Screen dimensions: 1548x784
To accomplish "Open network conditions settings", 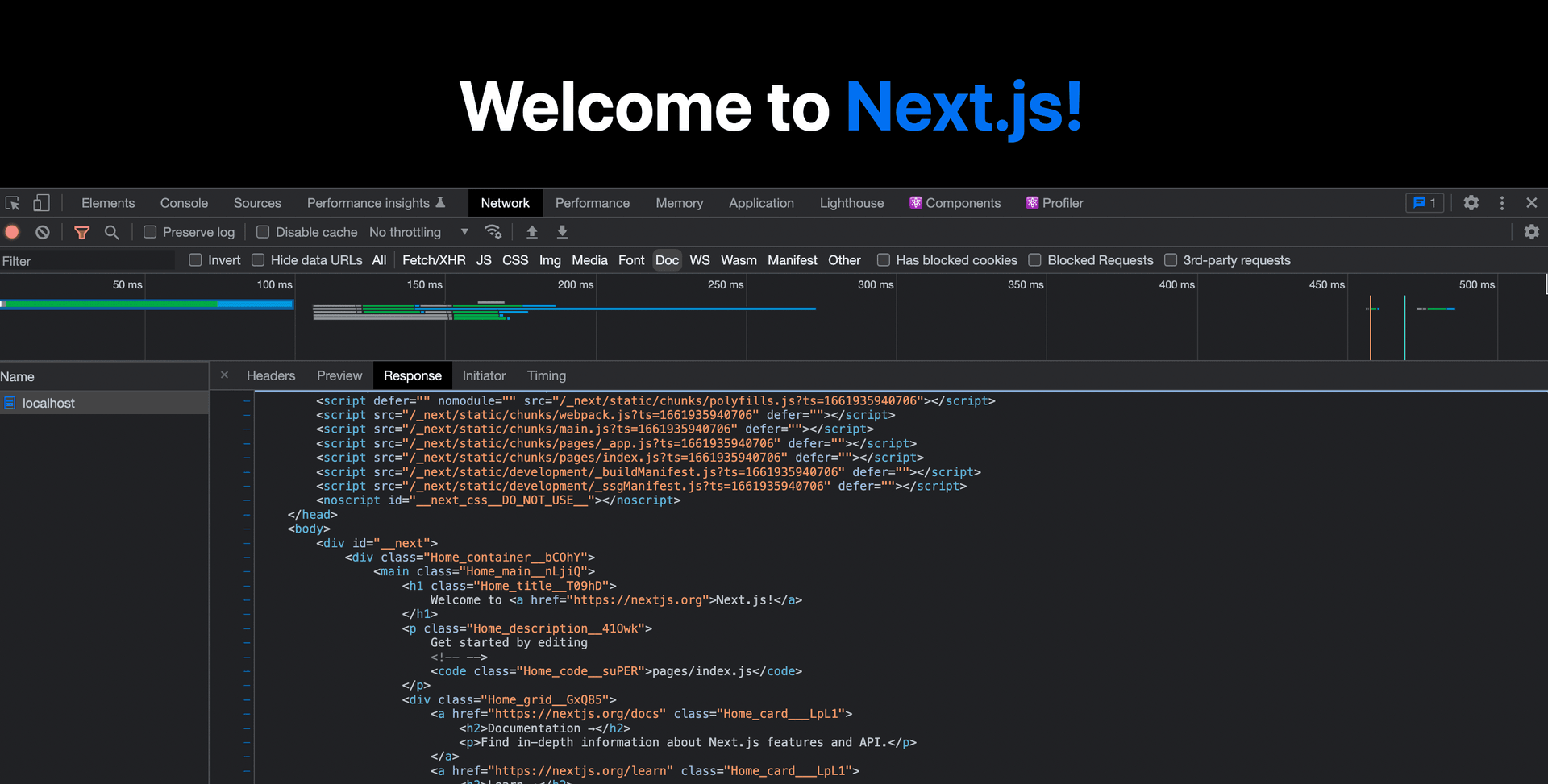I will pyautogui.click(x=494, y=232).
